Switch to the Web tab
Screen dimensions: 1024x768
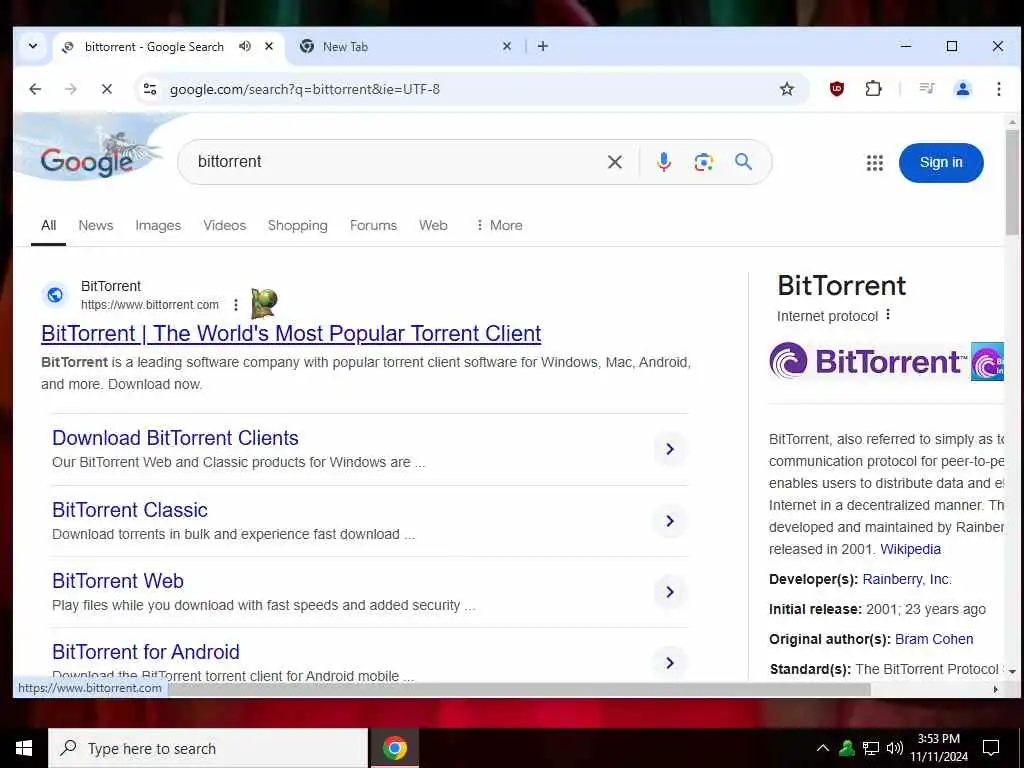pos(433,225)
